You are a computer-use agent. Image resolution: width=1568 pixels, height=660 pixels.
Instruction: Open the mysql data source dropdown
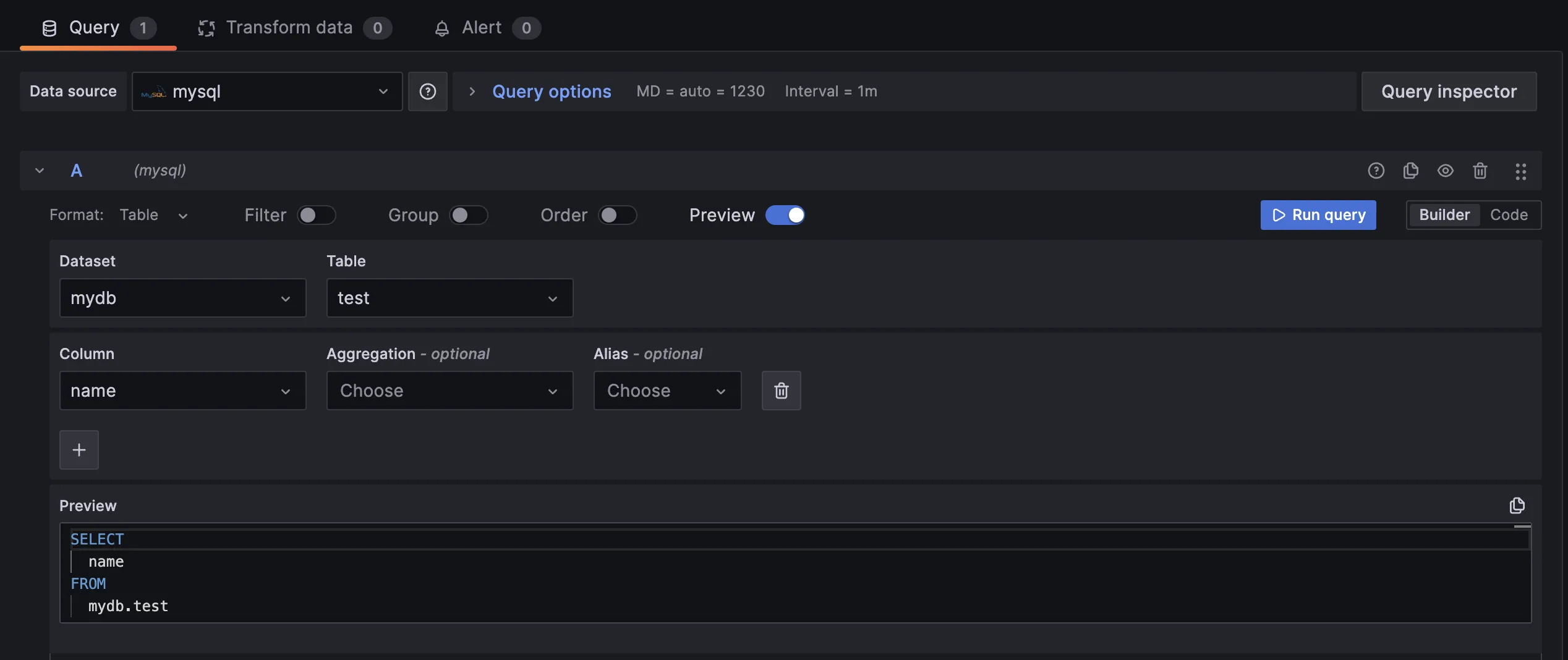tap(267, 91)
